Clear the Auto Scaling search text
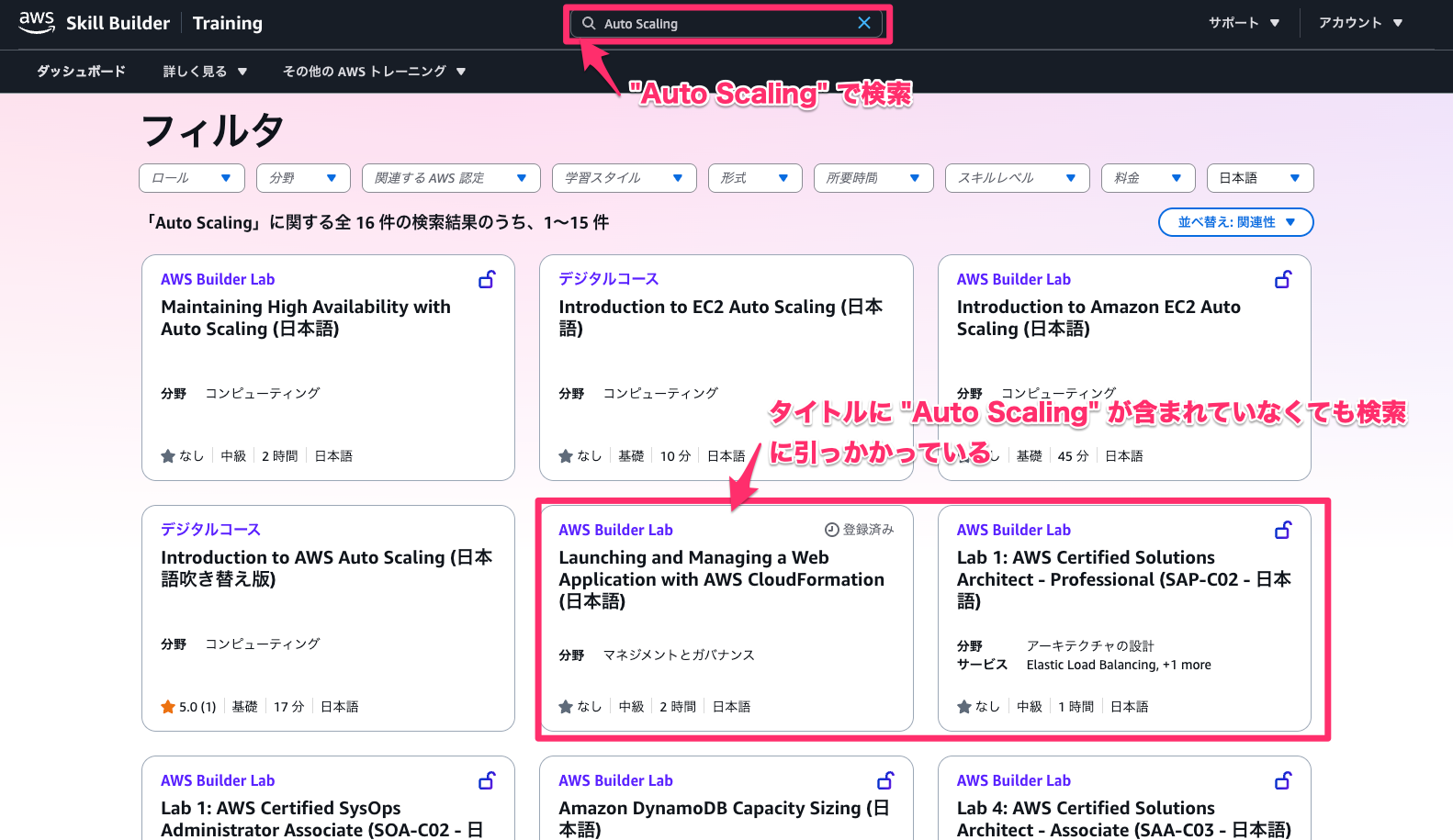Screen dimensions: 1453x840 pyautogui.click(x=864, y=23)
